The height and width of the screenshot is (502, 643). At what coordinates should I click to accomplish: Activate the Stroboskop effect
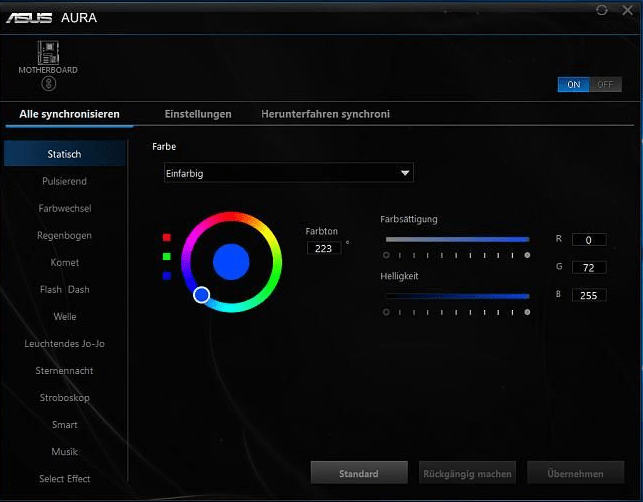[x=64, y=398]
